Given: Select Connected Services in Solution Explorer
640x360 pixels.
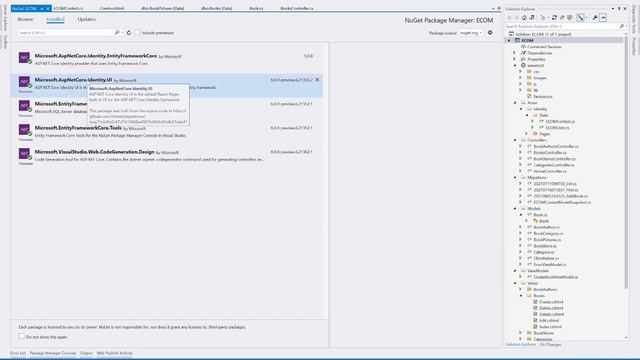Looking at the screenshot, I should point(544,47).
